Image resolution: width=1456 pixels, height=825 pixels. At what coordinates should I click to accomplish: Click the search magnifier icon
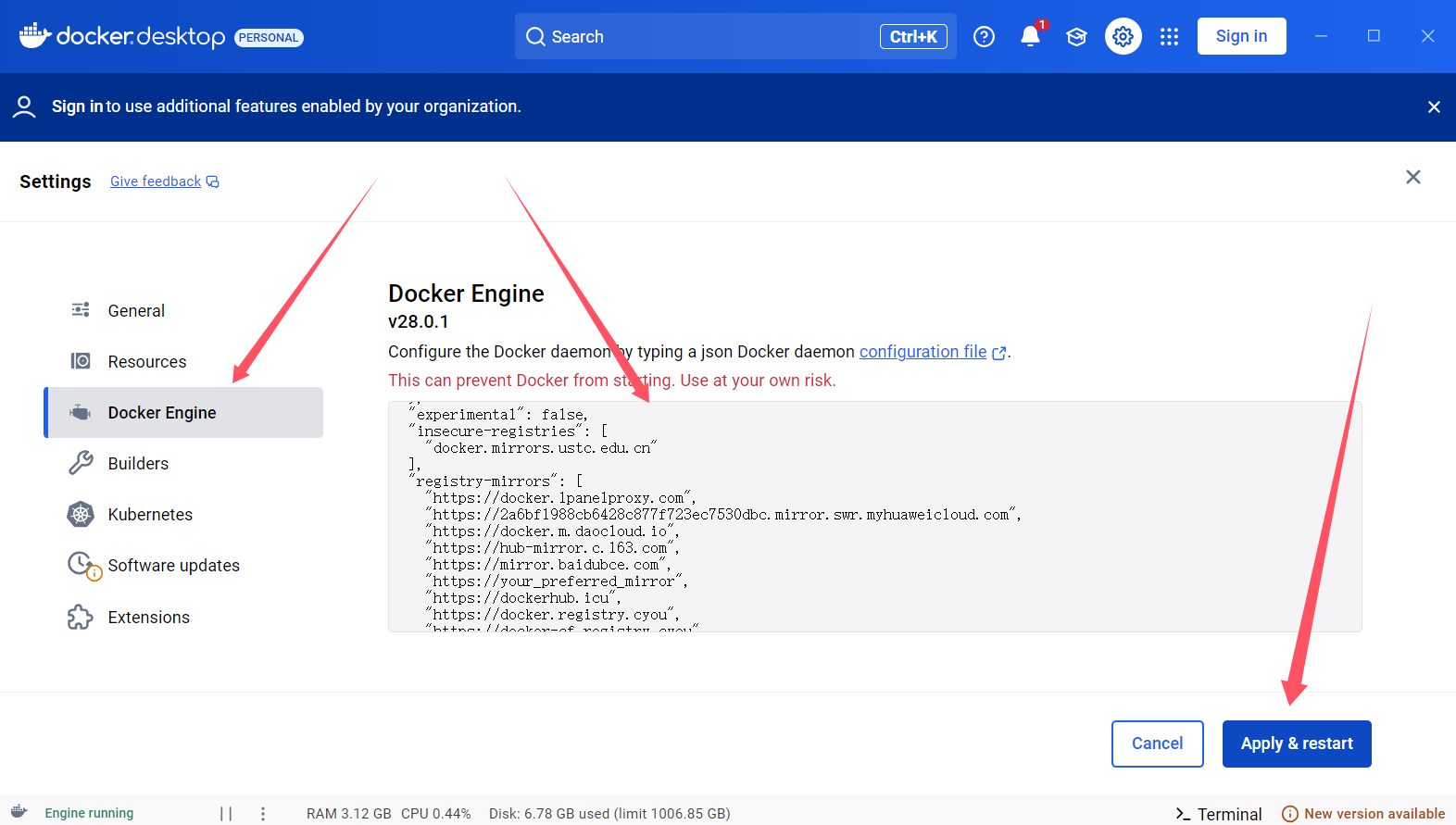(535, 37)
